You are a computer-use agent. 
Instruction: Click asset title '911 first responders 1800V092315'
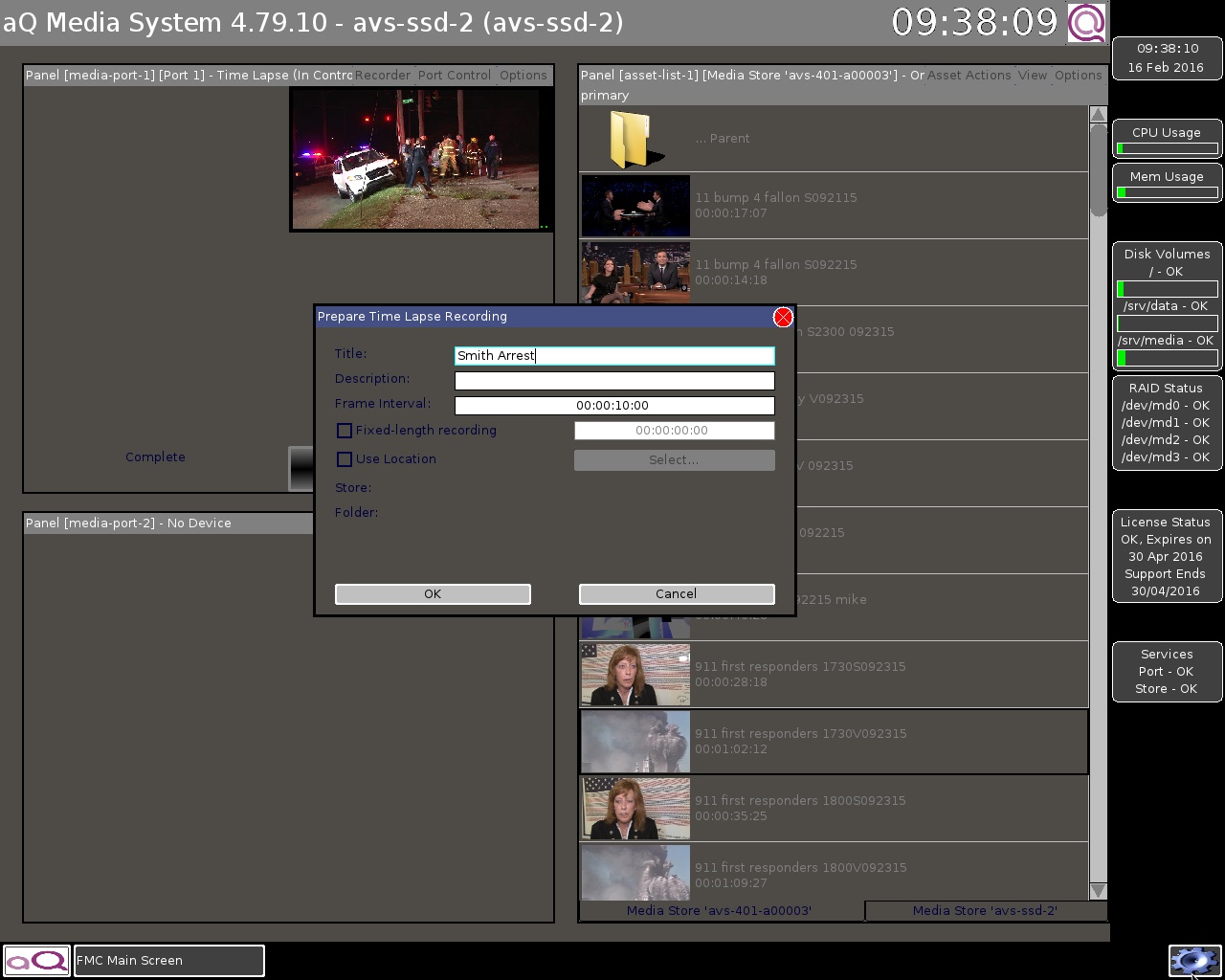800,868
